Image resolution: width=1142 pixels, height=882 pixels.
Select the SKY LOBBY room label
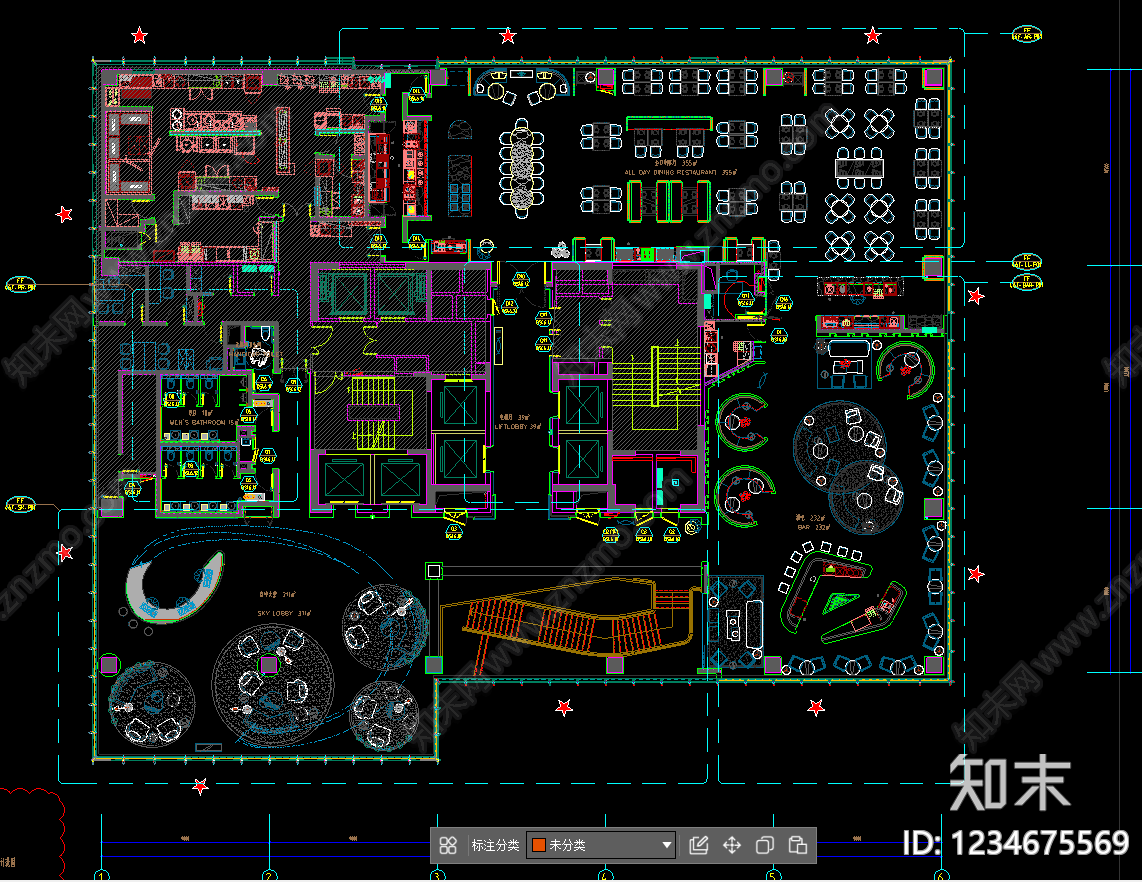click(x=284, y=613)
